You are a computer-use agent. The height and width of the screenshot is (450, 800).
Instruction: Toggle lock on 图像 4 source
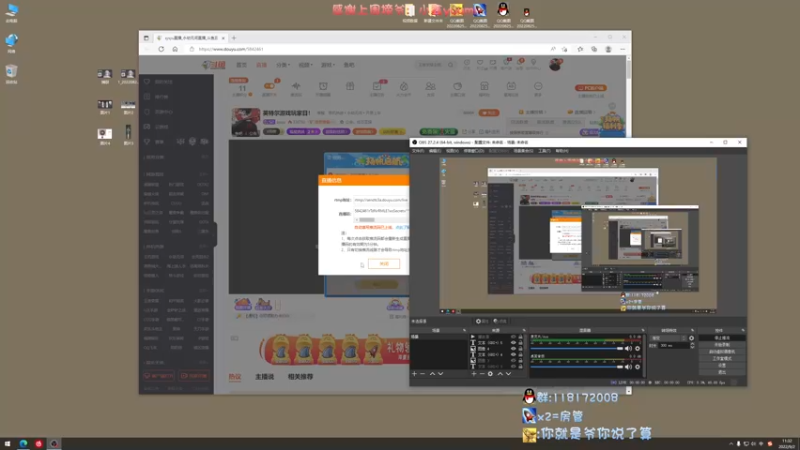(x=520, y=349)
